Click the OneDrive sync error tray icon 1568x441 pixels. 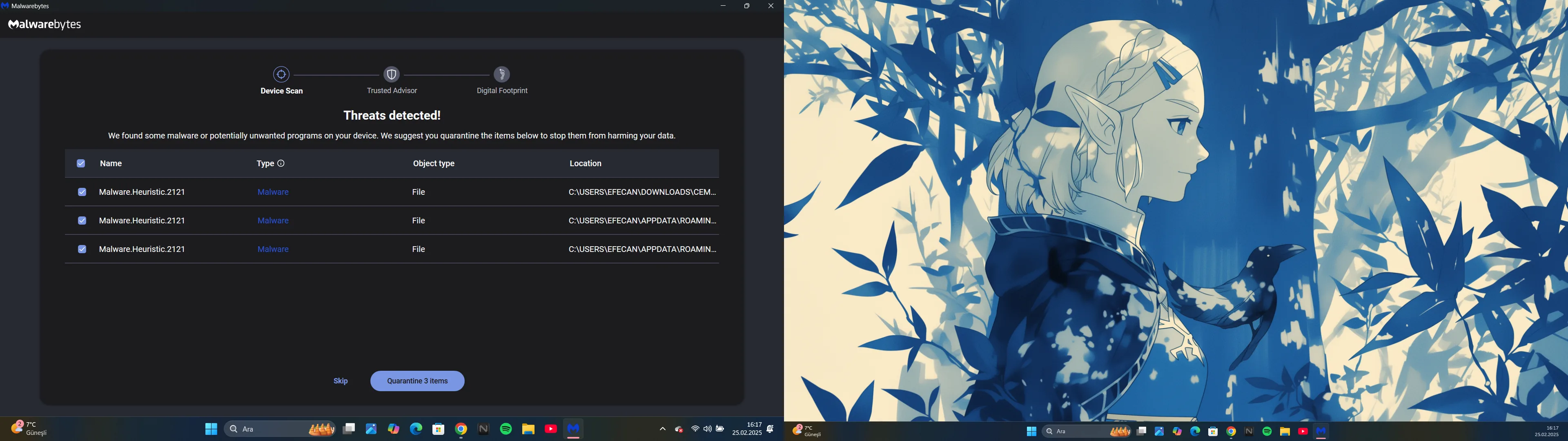tap(679, 430)
